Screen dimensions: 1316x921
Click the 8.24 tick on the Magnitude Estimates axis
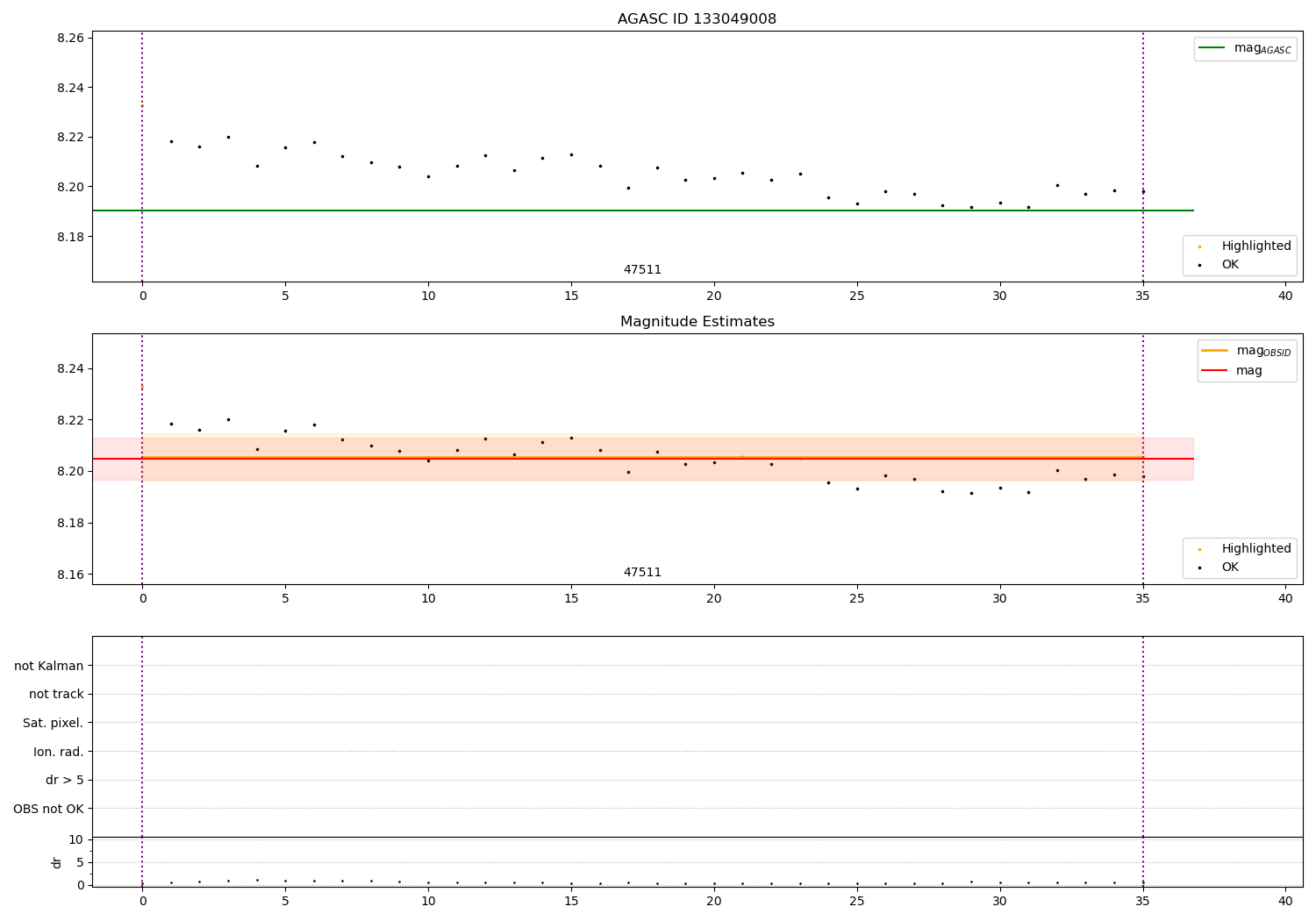tap(70, 368)
